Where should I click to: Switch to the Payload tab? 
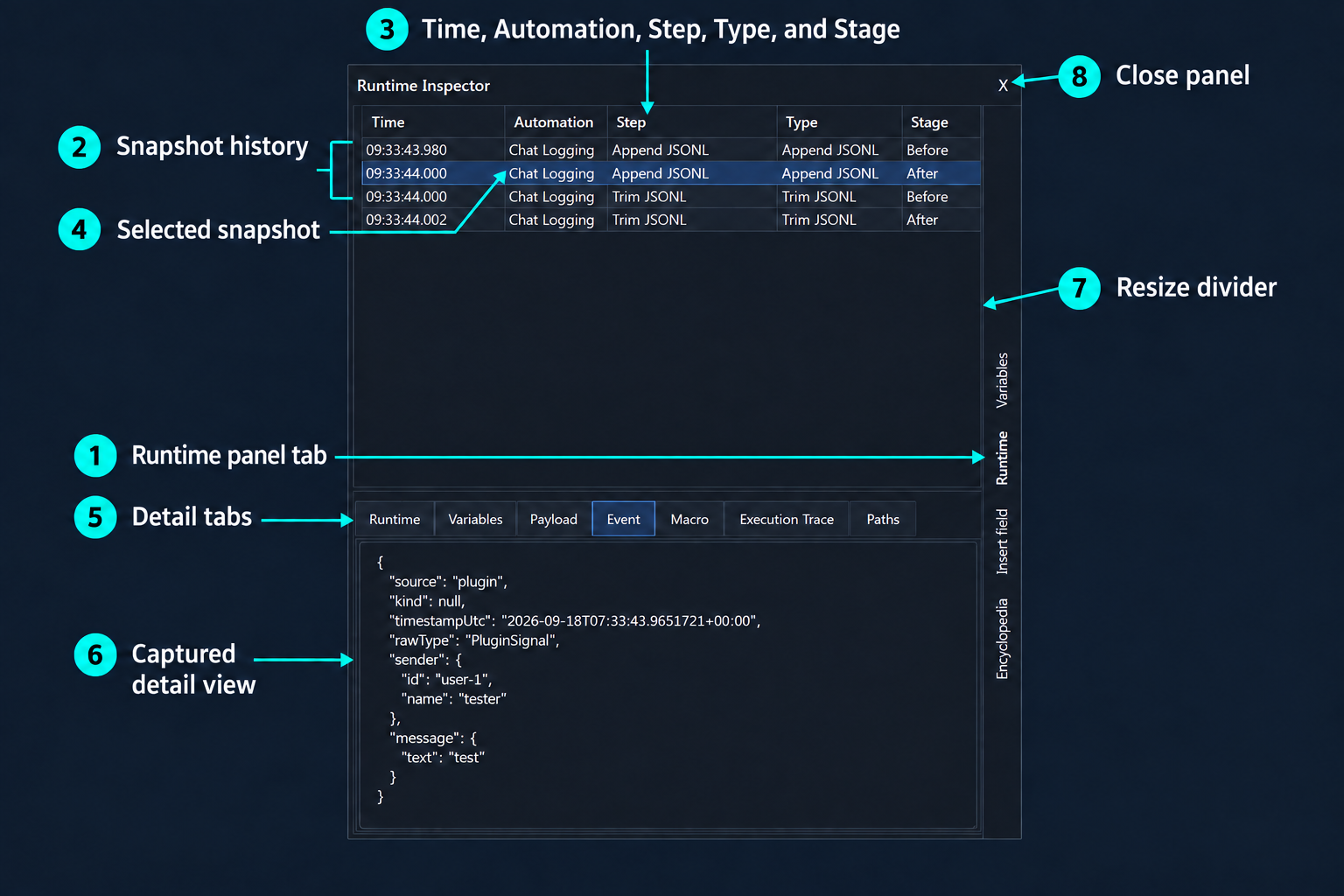pos(554,519)
